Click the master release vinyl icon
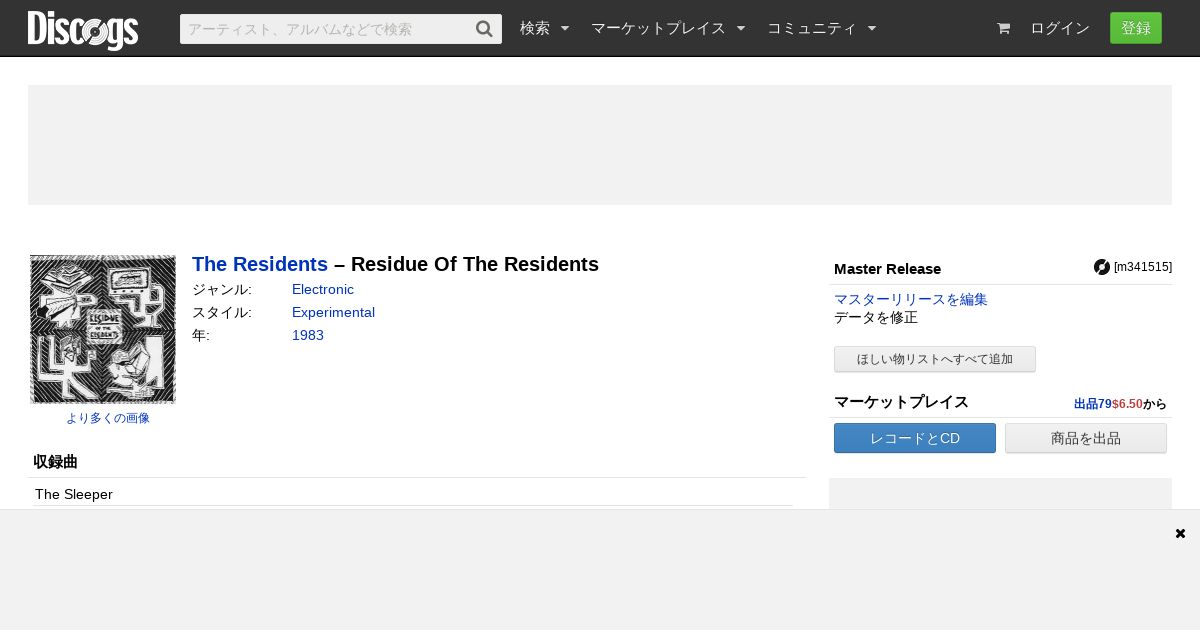The width and height of the screenshot is (1200, 630). click(1102, 267)
